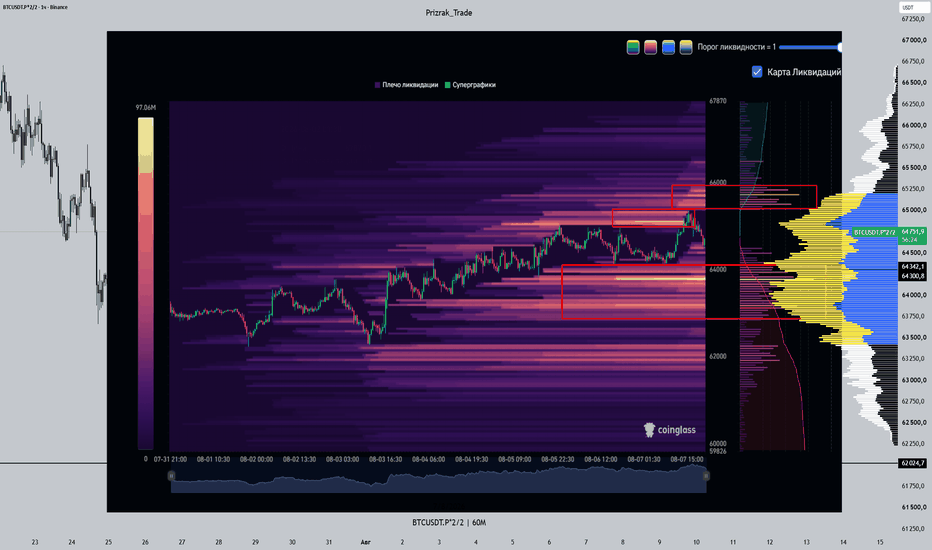This screenshot has height=550, width=932.
Task: Click the 64 300,8 price tag
Action: click(912, 276)
